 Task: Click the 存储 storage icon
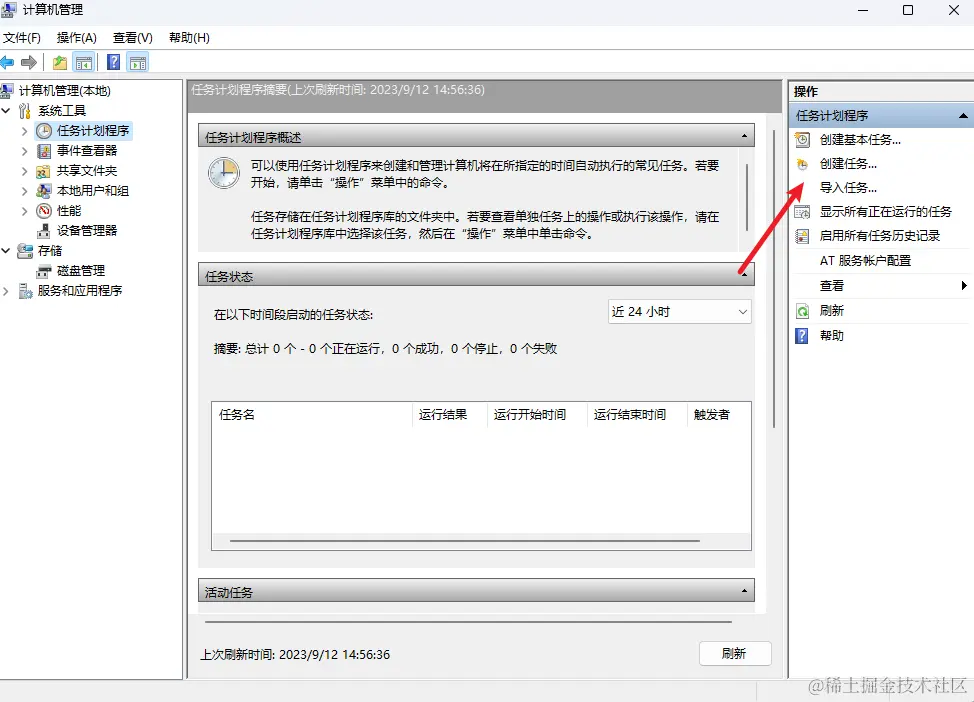(x=25, y=250)
